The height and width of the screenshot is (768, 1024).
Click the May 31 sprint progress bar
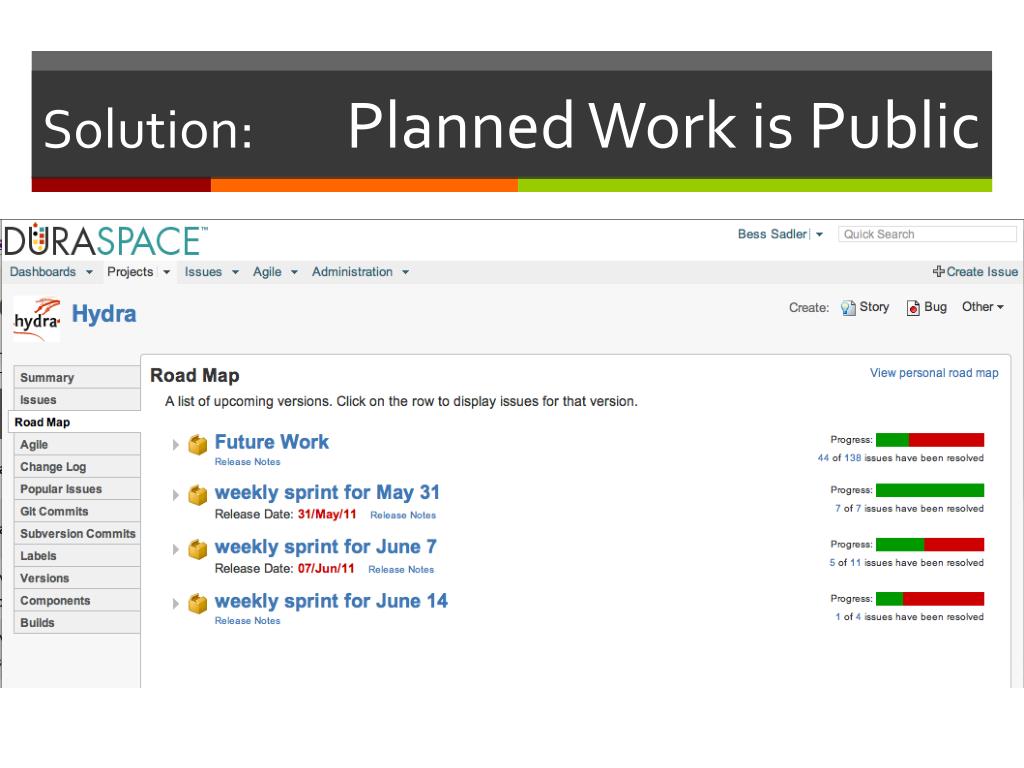pyautogui.click(x=930, y=490)
